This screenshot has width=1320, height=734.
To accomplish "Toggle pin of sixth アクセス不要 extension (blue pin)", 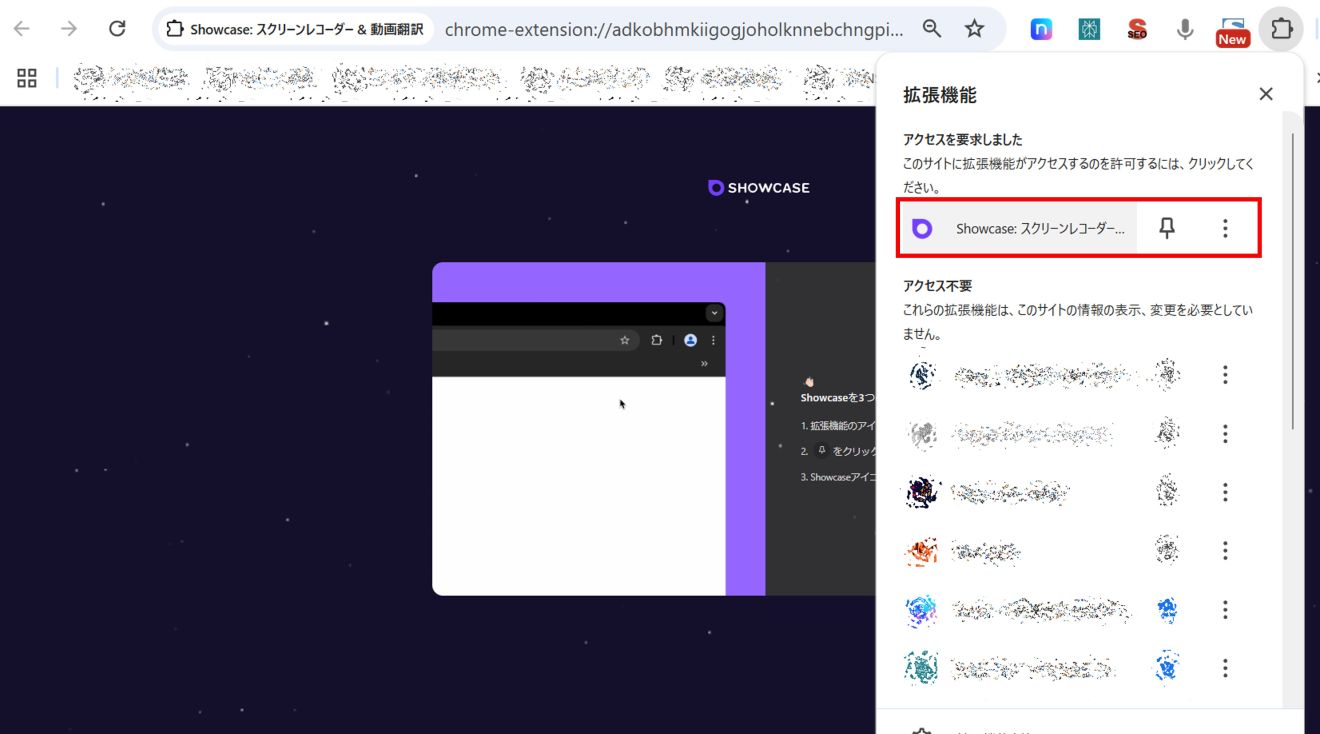I will [x=1167, y=667].
